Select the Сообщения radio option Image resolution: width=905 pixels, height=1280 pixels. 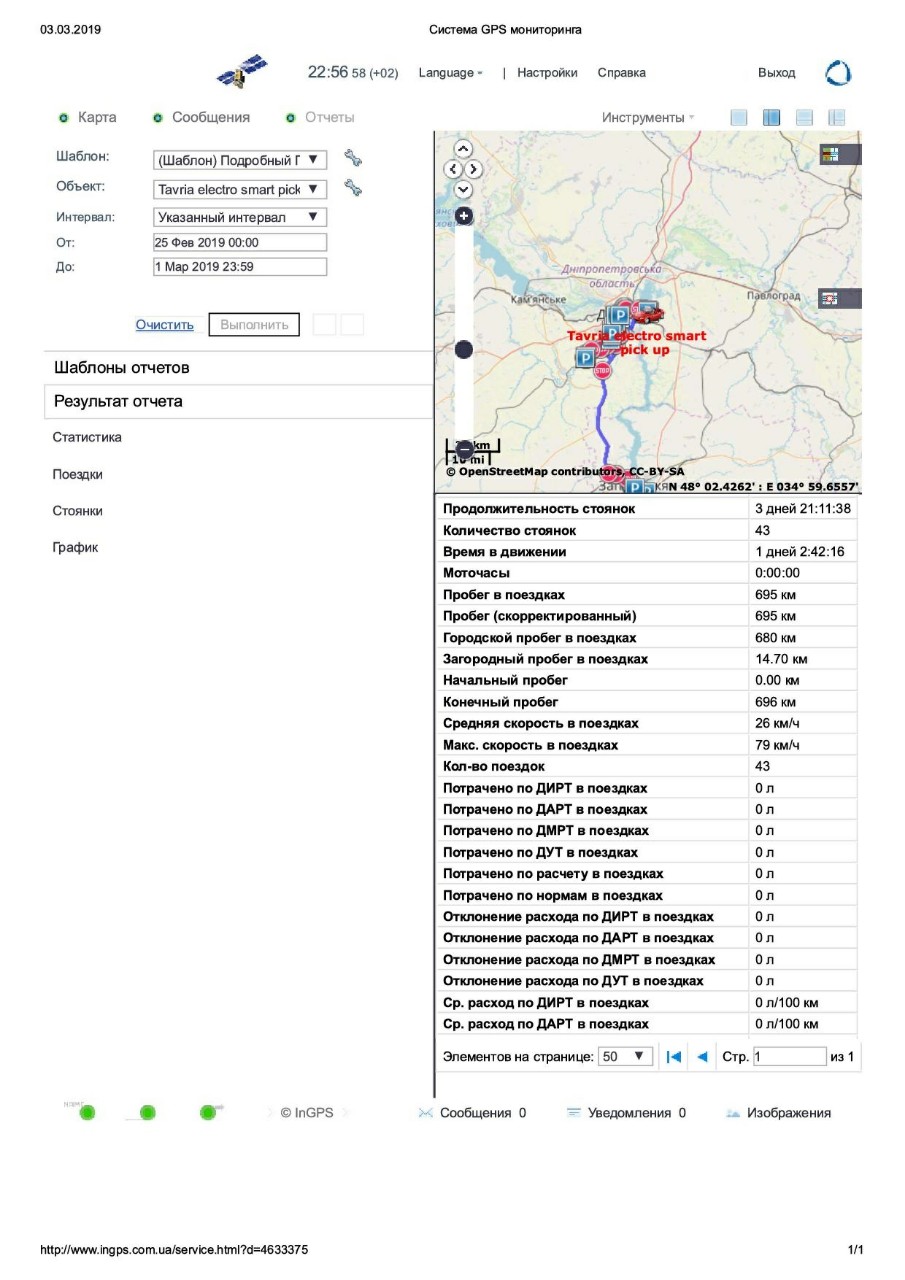158,118
